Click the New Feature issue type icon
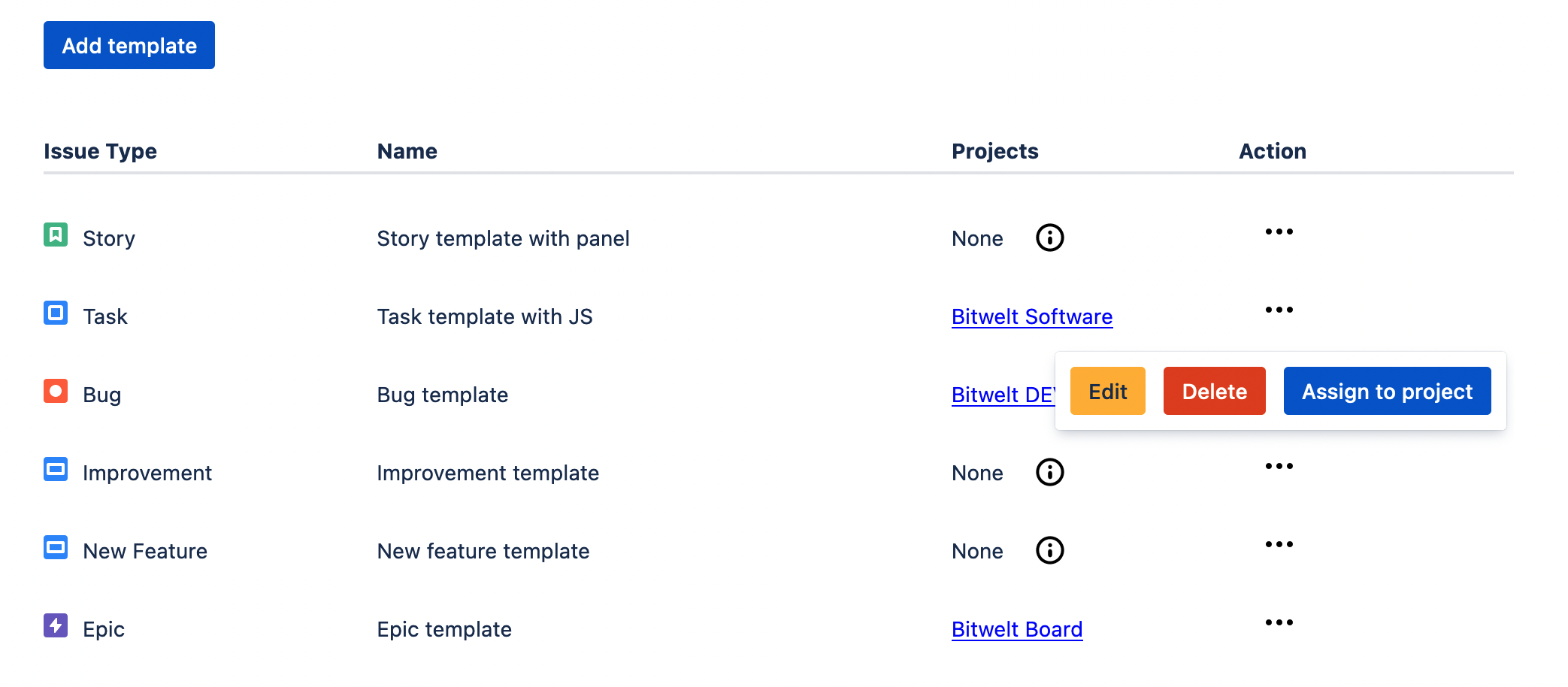Viewport: 1568px width, 687px height. pos(56,548)
